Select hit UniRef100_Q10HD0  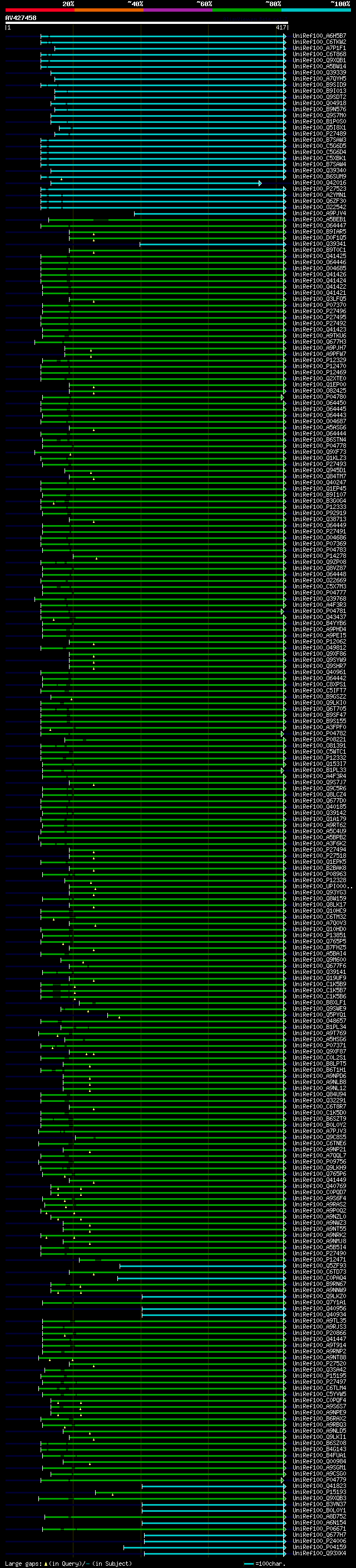pyautogui.click(x=319, y=929)
